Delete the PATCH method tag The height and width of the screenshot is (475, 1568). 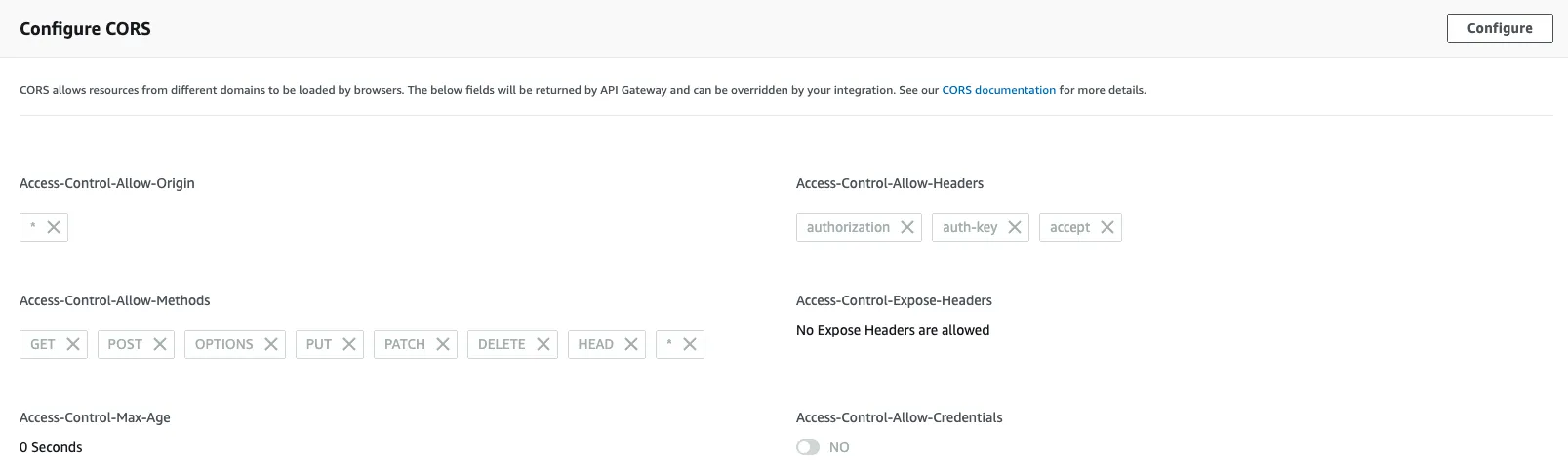click(443, 344)
